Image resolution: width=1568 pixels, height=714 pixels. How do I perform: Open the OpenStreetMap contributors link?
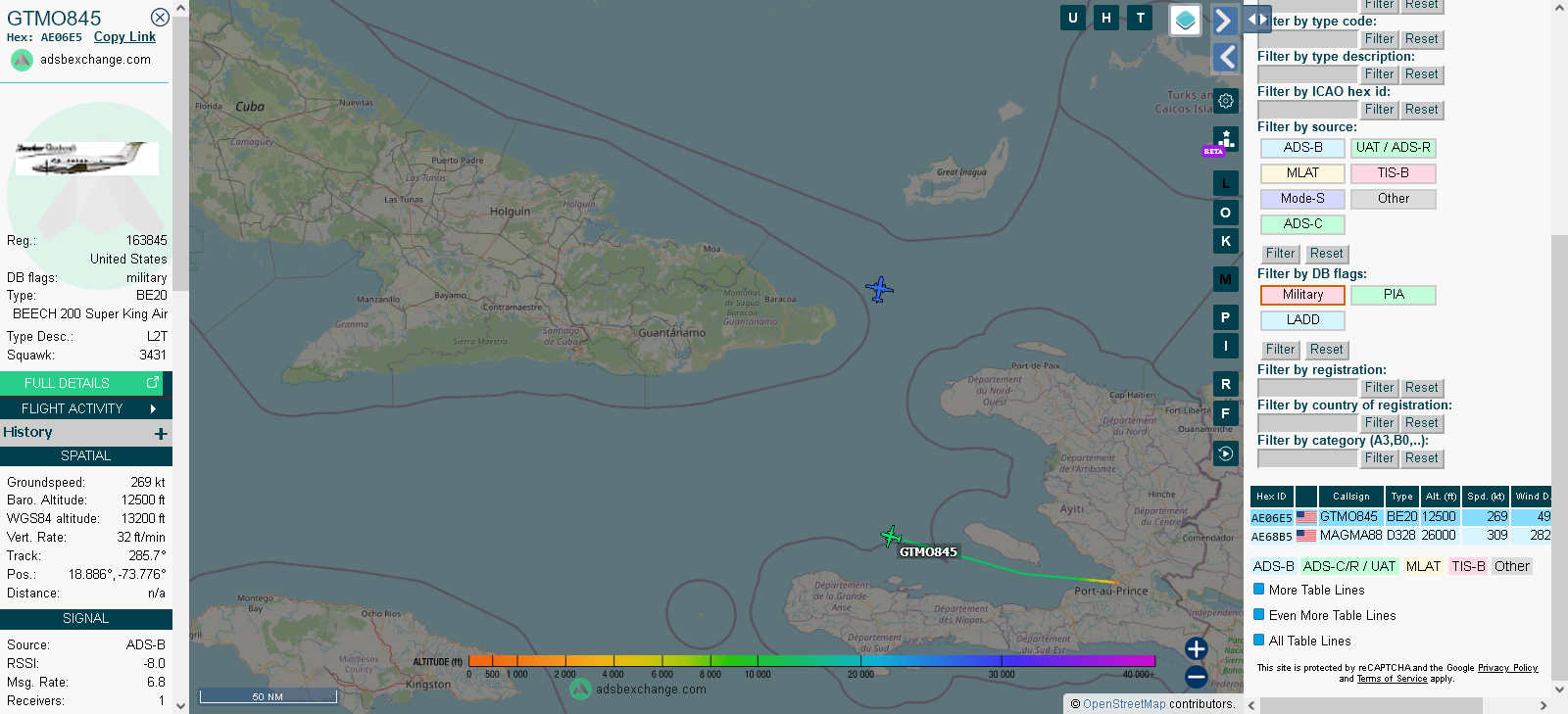click(x=1124, y=704)
